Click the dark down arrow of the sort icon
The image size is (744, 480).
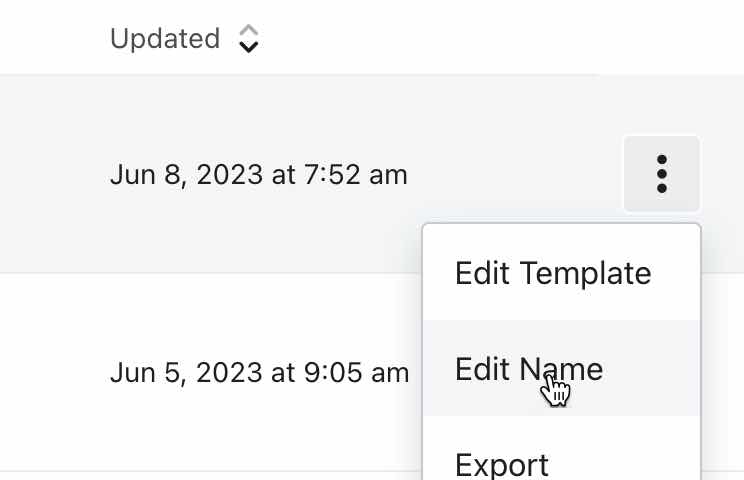pyautogui.click(x=249, y=47)
